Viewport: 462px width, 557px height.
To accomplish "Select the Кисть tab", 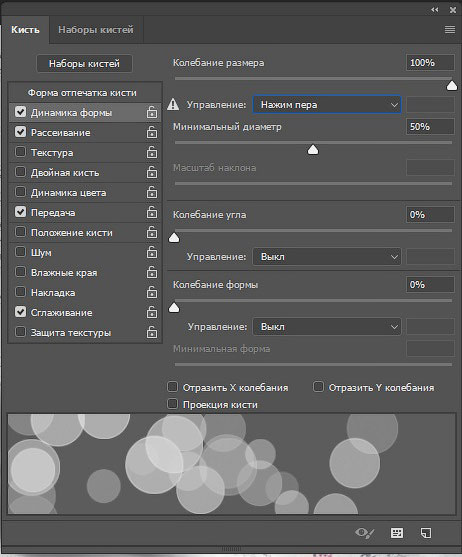I will (x=25, y=29).
